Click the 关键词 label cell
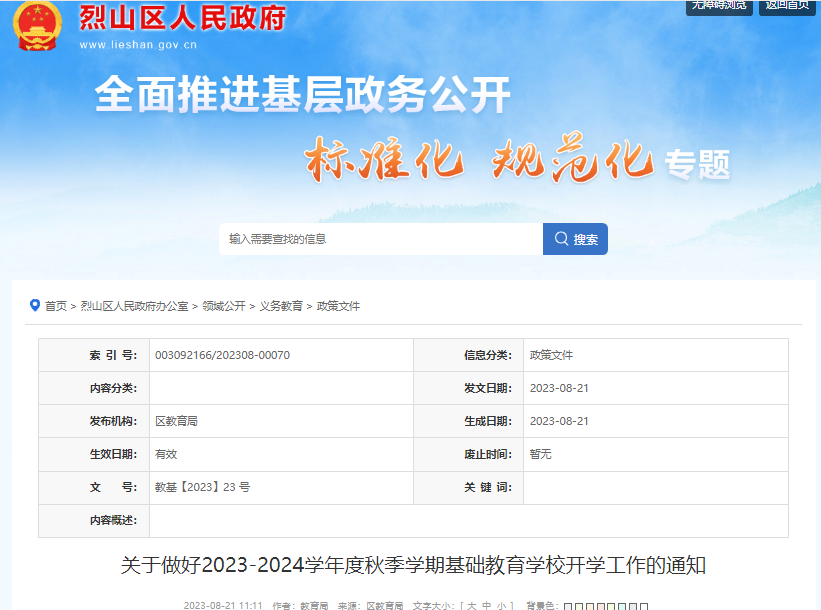Image resolution: width=821 pixels, height=610 pixels. 469,487
